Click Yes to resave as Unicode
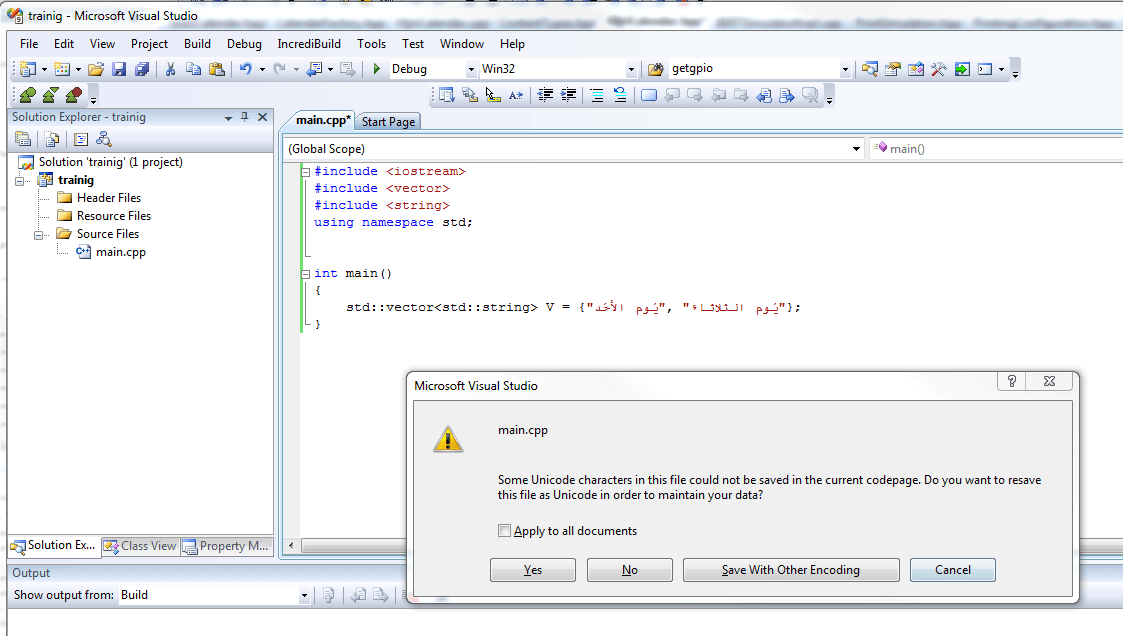The image size is (1123, 636). pos(533,570)
